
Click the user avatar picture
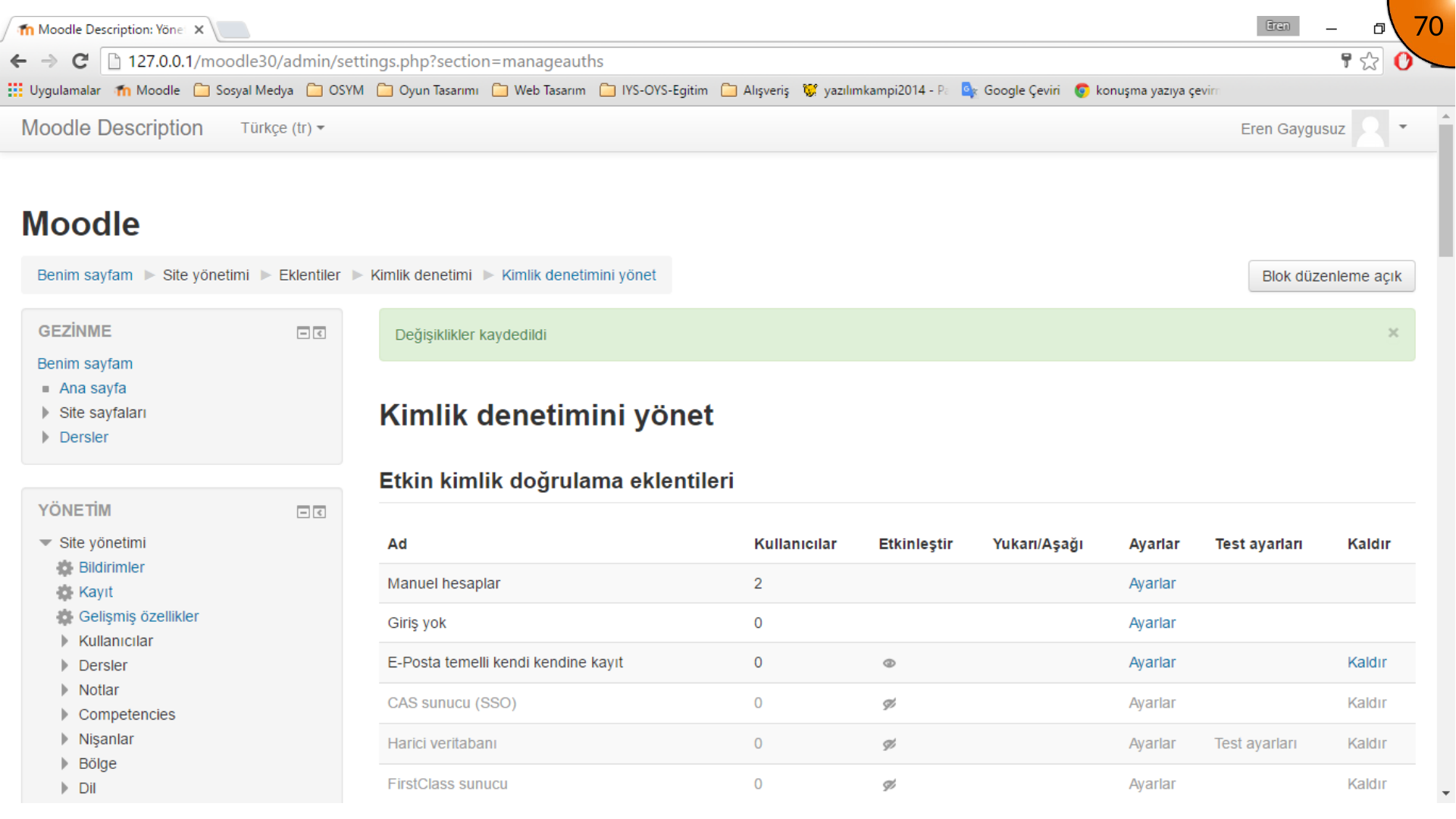tap(1370, 128)
